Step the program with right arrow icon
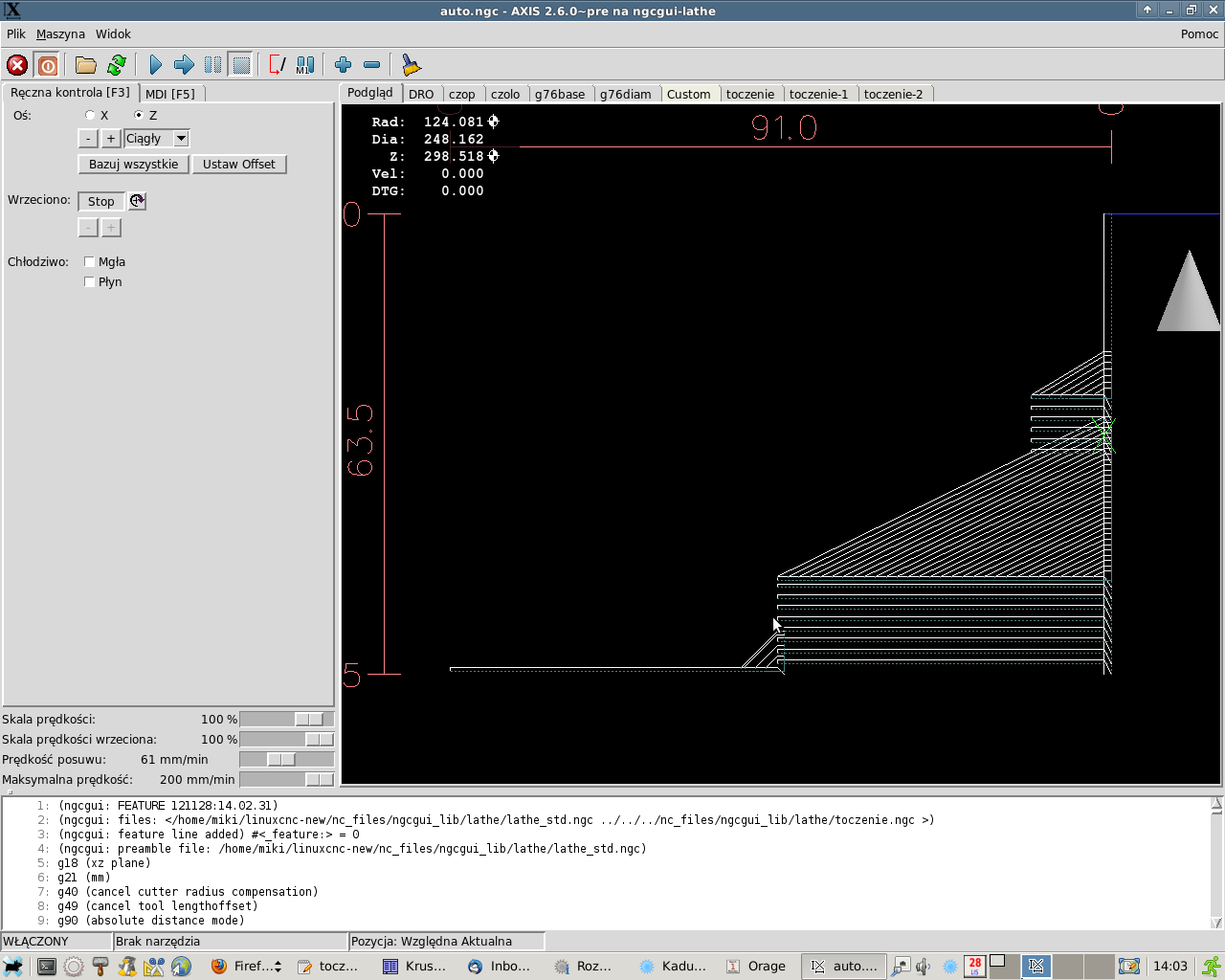1225x980 pixels. [184, 65]
